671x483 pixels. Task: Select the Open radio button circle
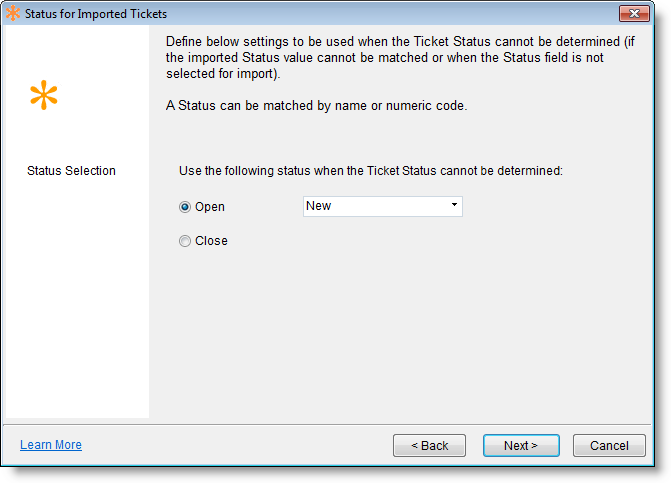[x=185, y=207]
